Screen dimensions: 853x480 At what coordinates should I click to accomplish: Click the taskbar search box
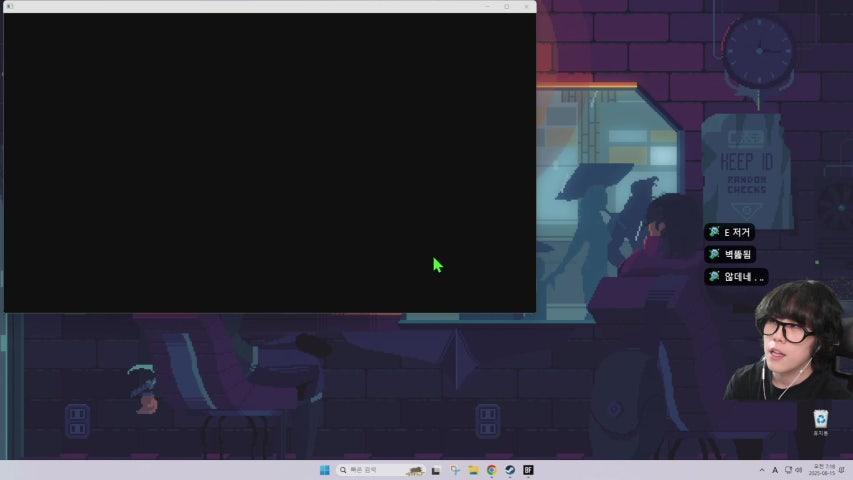pyautogui.click(x=380, y=470)
